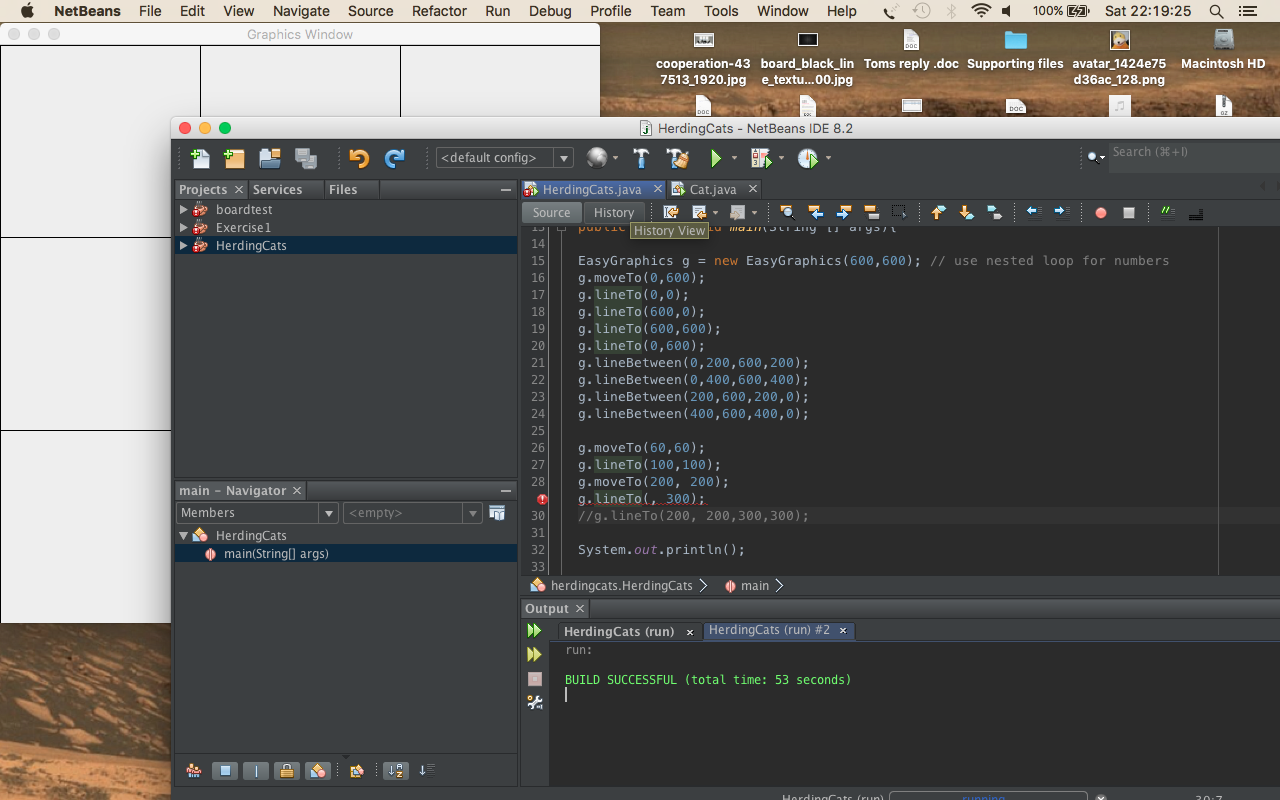Click the orange Undo arrow
The width and height of the screenshot is (1280, 800).
point(359,158)
